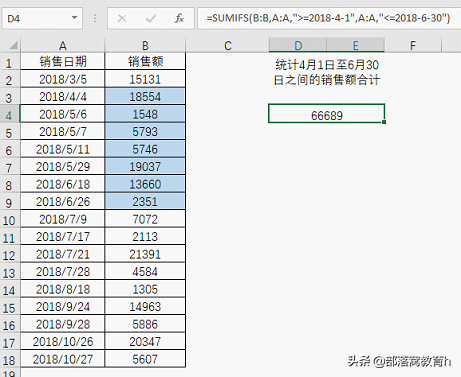The width and height of the screenshot is (461, 377).
Task: Click the sales value 7072
Action: click(145, 219)
